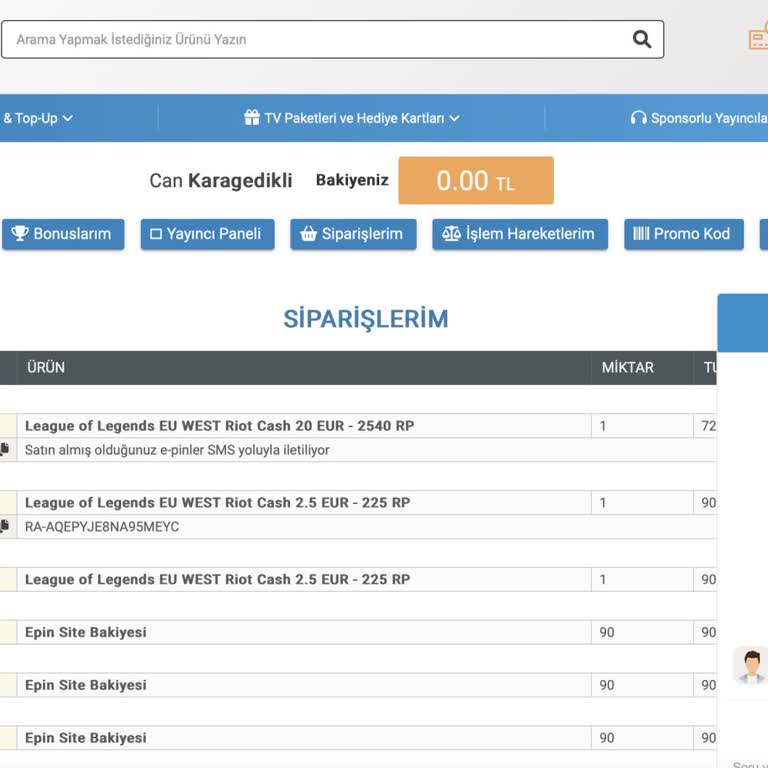Click the square icon on Yayıncı Paneli
The image size is (768, 768).
(156, 234)
